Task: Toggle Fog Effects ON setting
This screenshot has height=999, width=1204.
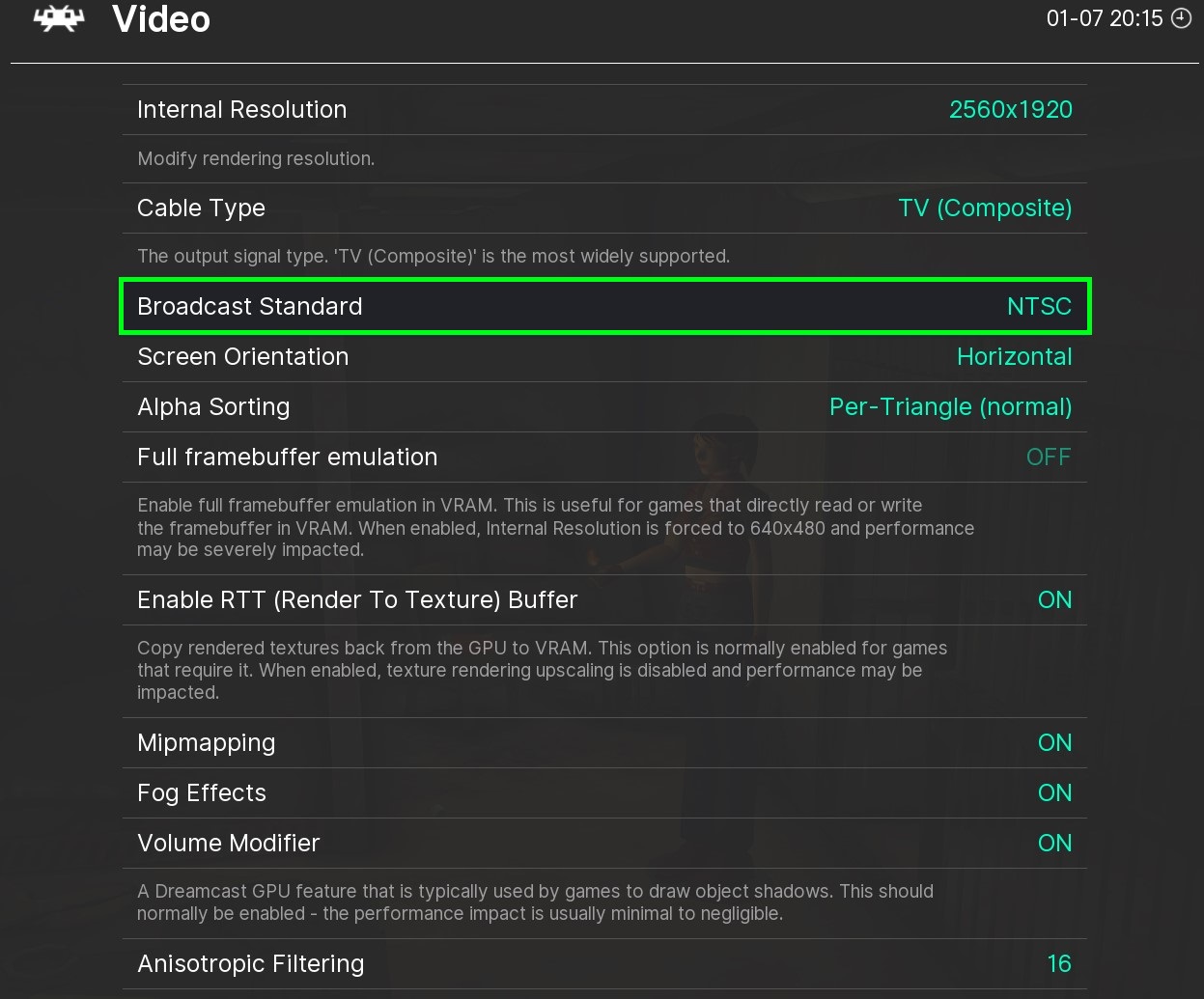Action: coord(1054,792)
